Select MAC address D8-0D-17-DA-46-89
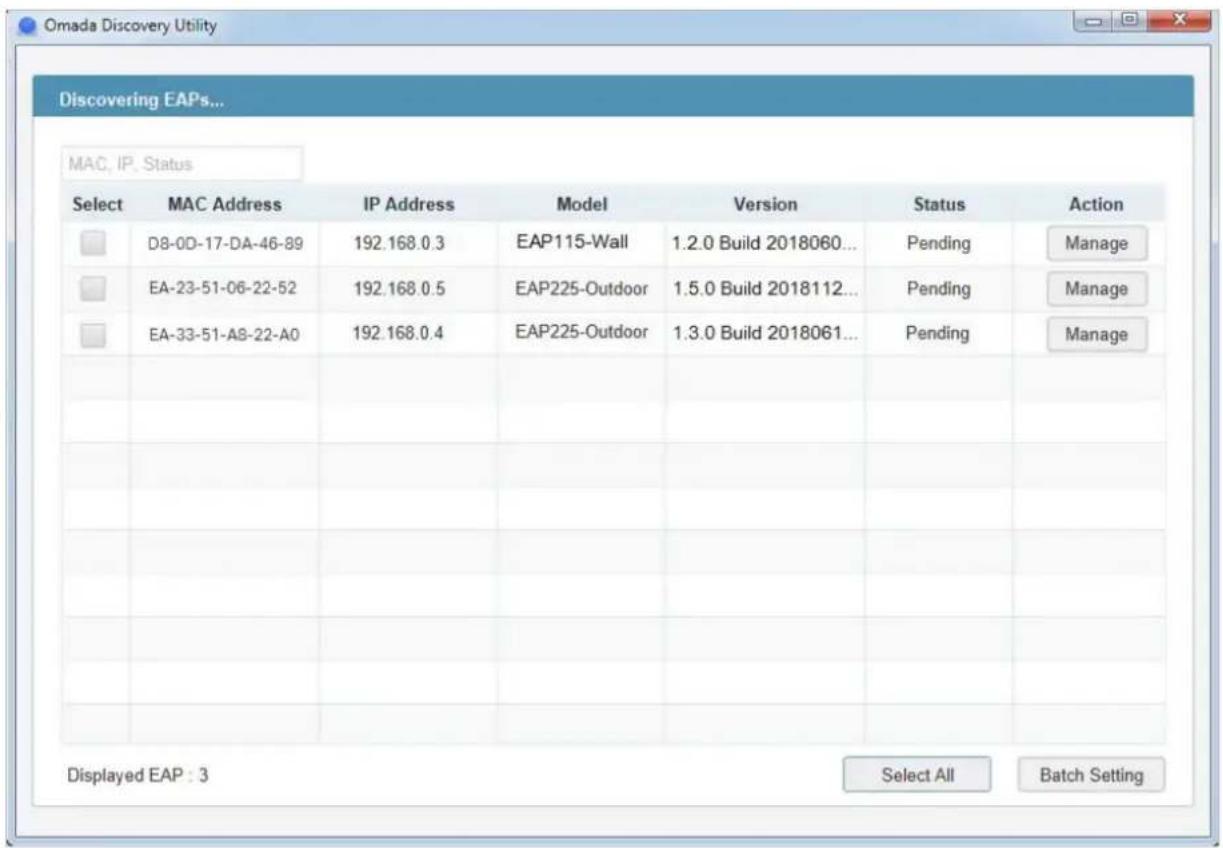 [224, 244]
